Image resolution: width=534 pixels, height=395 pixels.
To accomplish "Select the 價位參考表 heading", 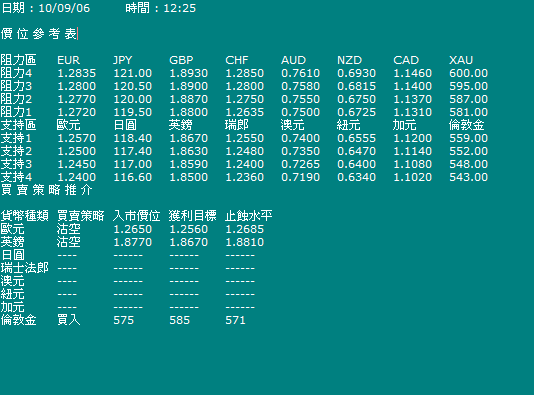I will click(39, 34).
